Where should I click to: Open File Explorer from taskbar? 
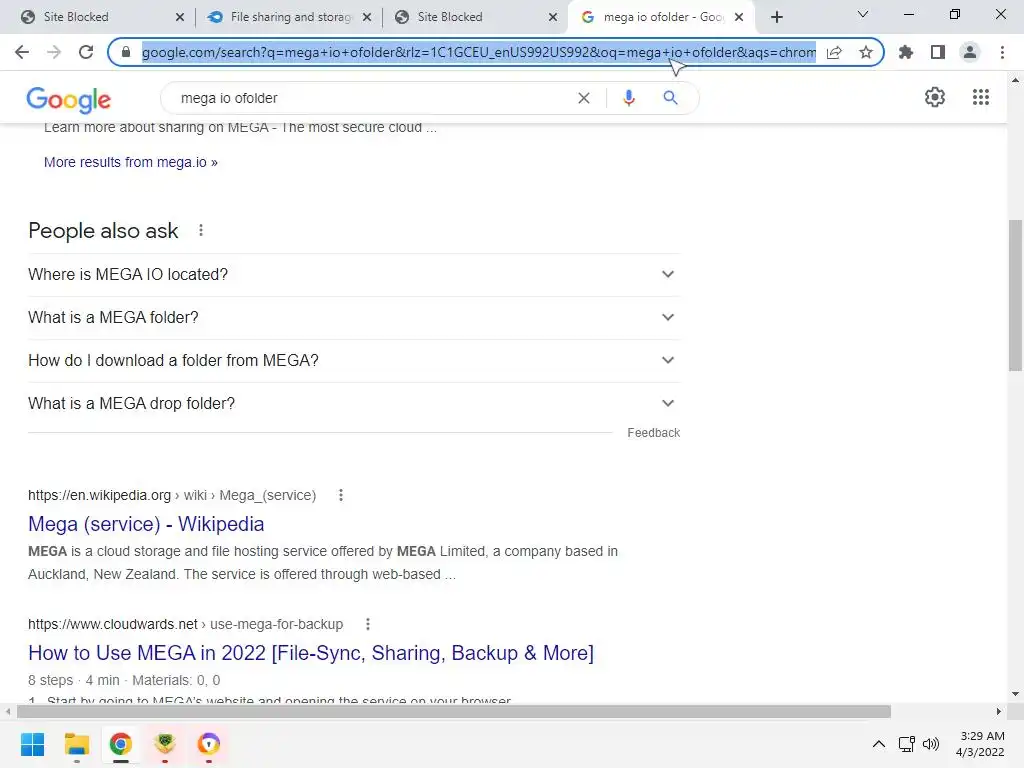pyautogui.click(x=76, y=744)
